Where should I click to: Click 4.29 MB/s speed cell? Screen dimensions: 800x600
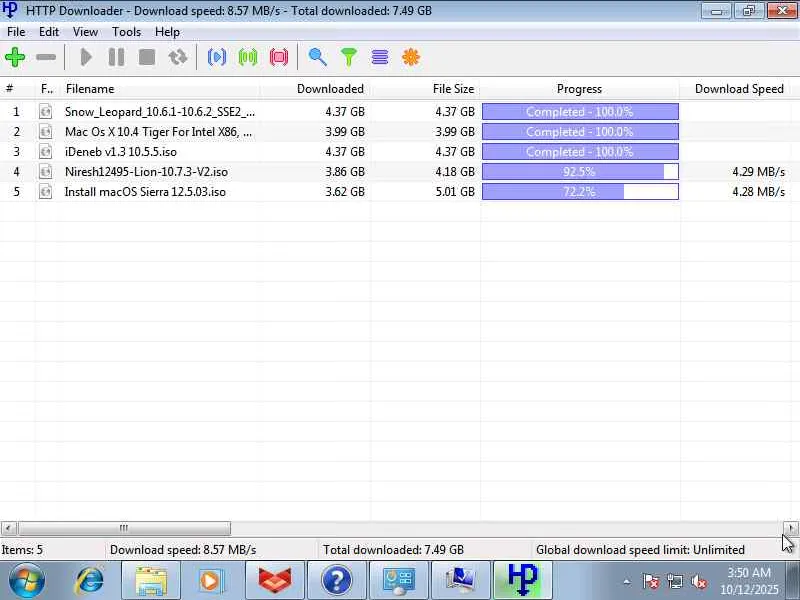tap(758, 171)
